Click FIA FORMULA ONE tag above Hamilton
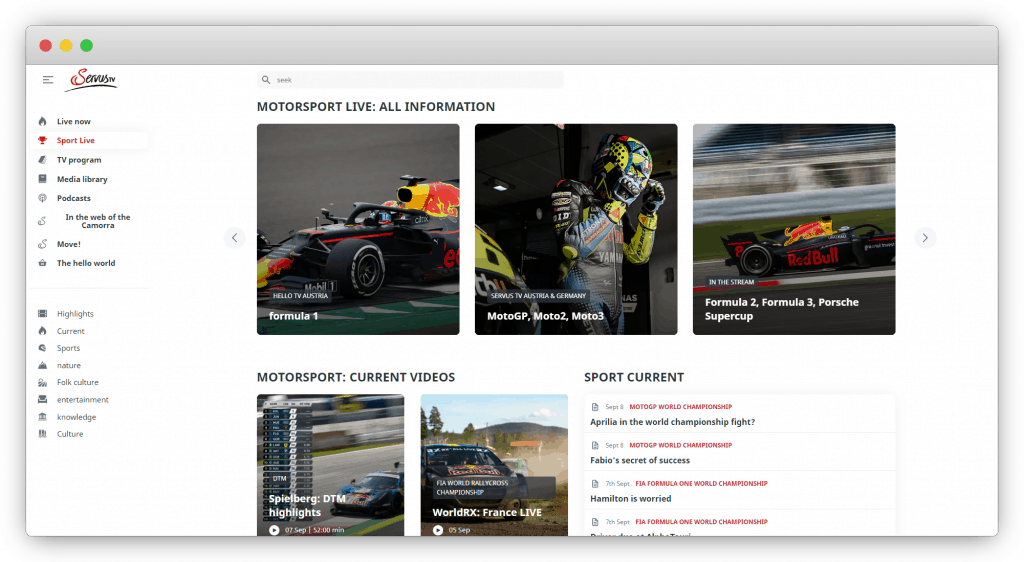1024x562 pixels. [701, 484]
